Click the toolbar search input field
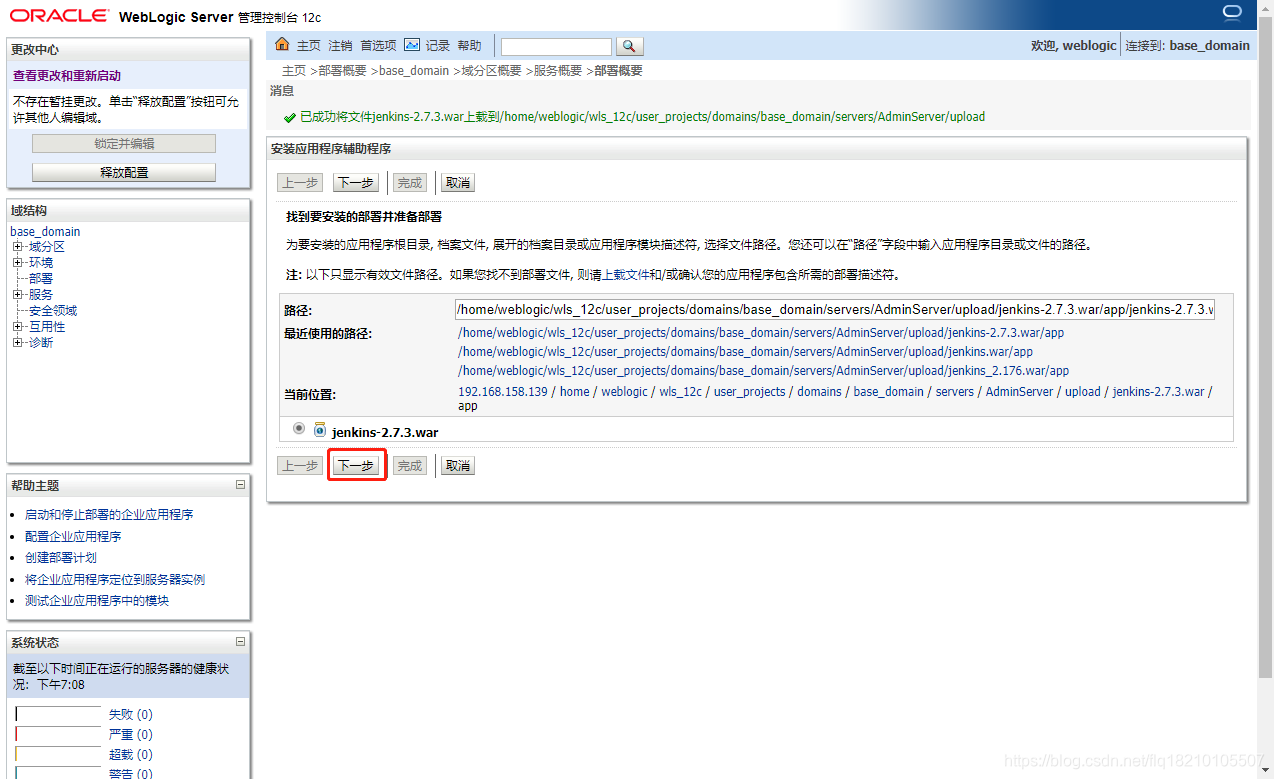The image size is (1274, 779). coord(556,47)
